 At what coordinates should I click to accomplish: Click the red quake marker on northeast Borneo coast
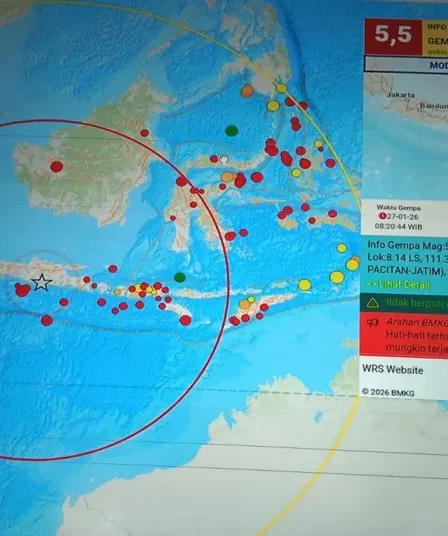coord(145,133)
